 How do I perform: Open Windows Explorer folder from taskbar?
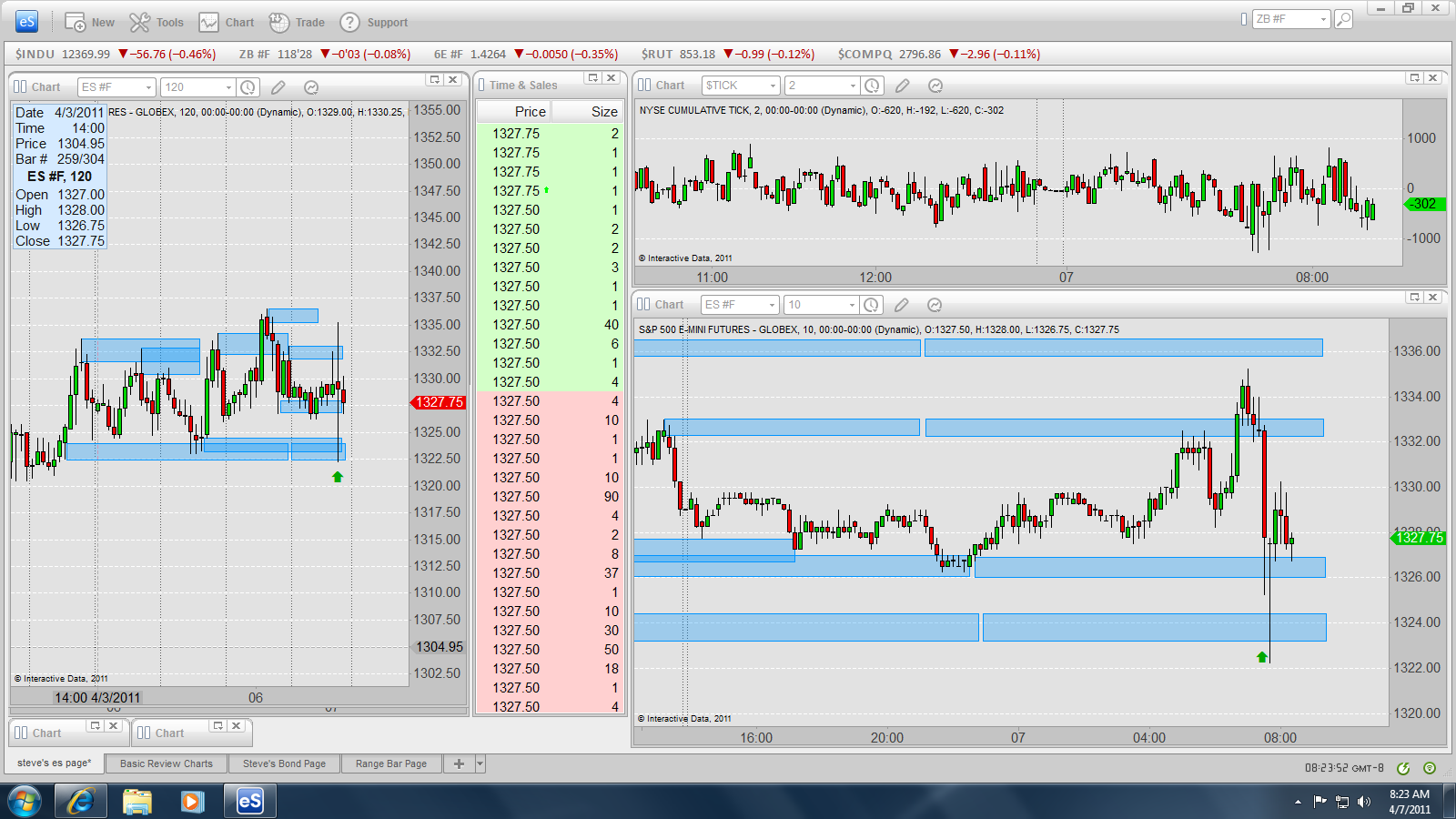click(x=137, y=801)
